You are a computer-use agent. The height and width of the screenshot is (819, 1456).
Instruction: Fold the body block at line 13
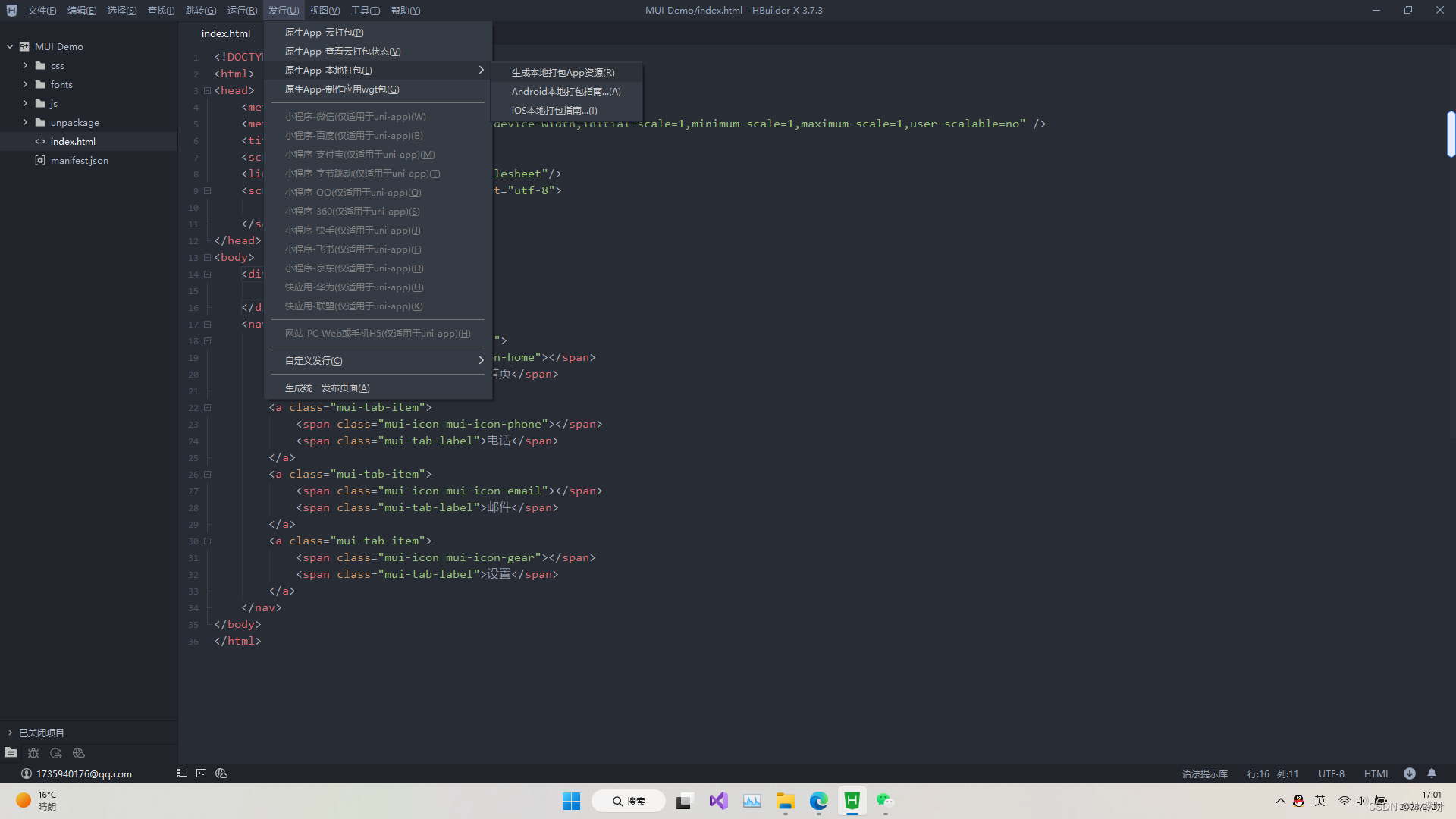pyautogui.click(x=207, y=257)
